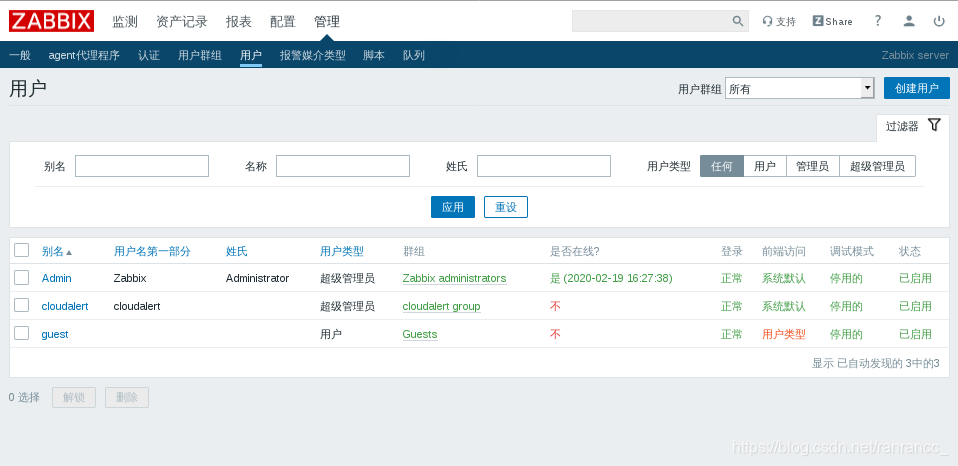Click Administrator surname cell
Screen dimensions: 958x466
click(257, 279)
